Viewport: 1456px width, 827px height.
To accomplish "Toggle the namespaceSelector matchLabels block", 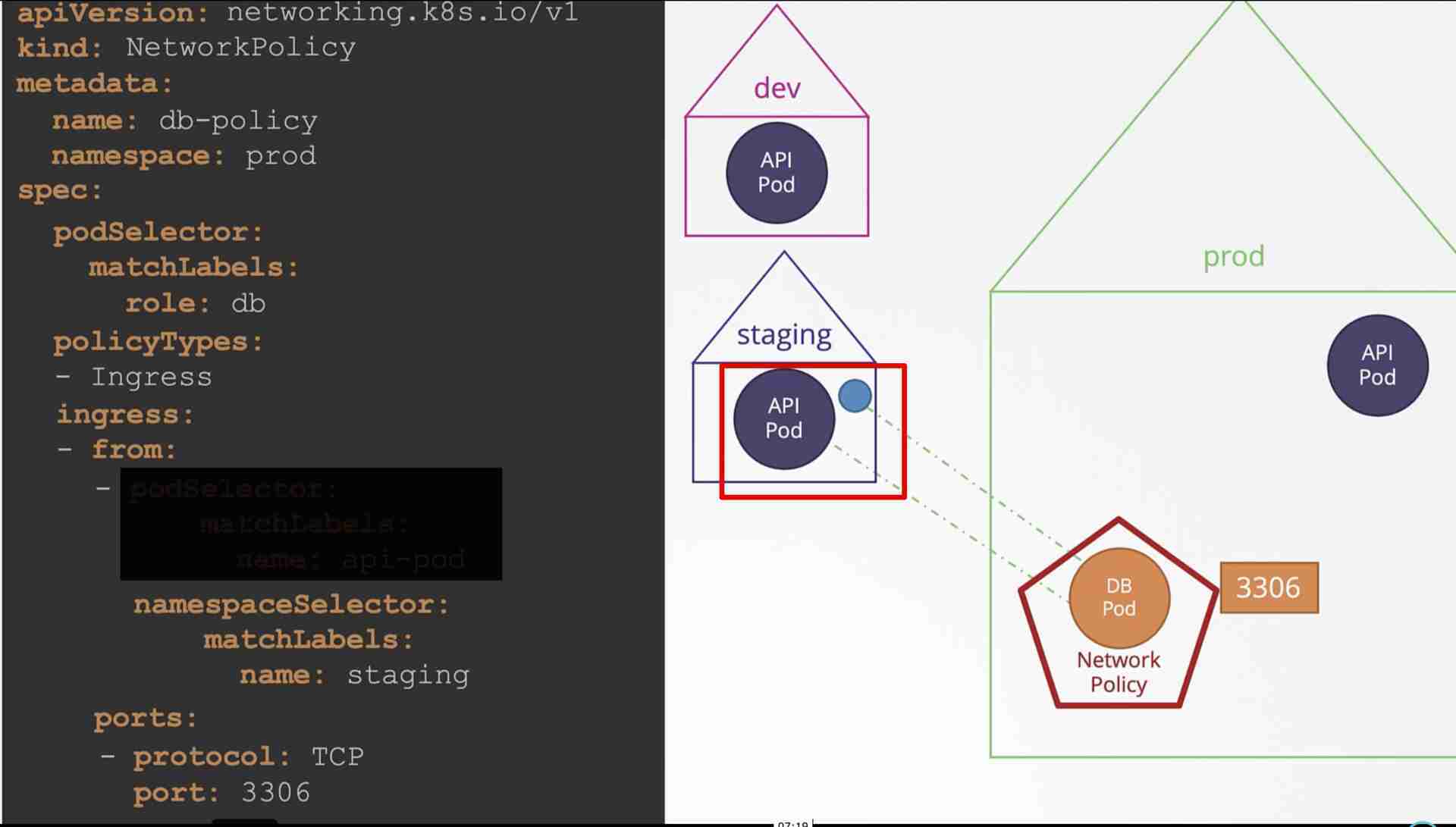I will (290, 638).
